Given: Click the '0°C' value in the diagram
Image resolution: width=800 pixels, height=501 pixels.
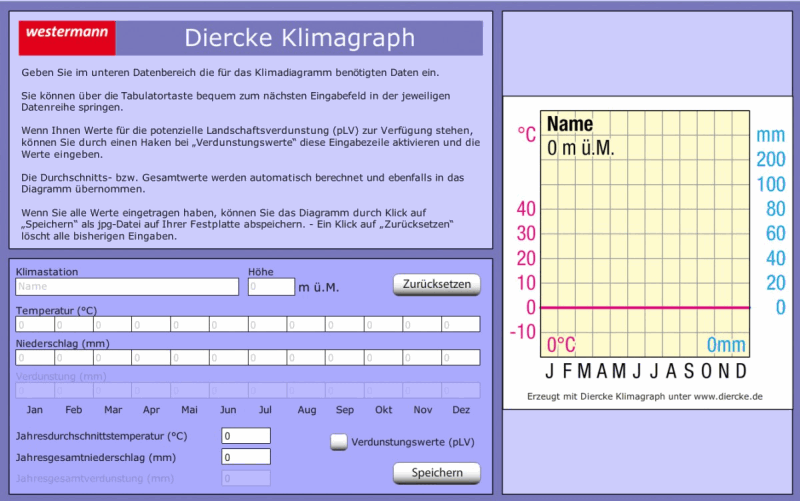Looking at the screenshot, I should tap(561, 345).
